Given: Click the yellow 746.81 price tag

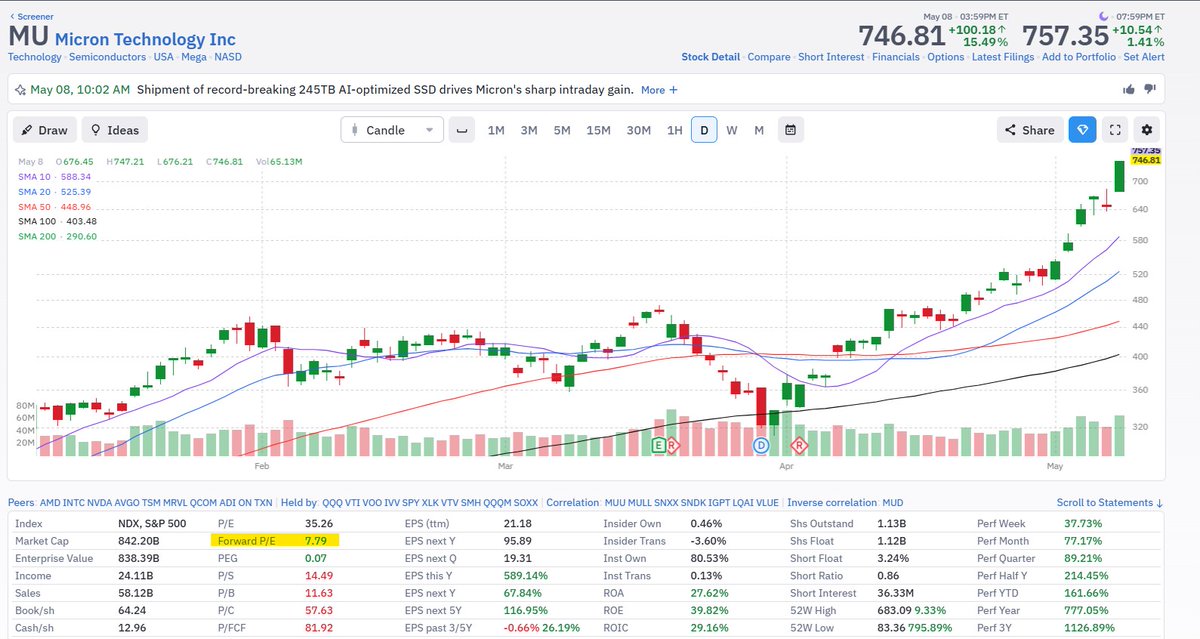Looking at the screenshot, I should (x=1145, y=160).
